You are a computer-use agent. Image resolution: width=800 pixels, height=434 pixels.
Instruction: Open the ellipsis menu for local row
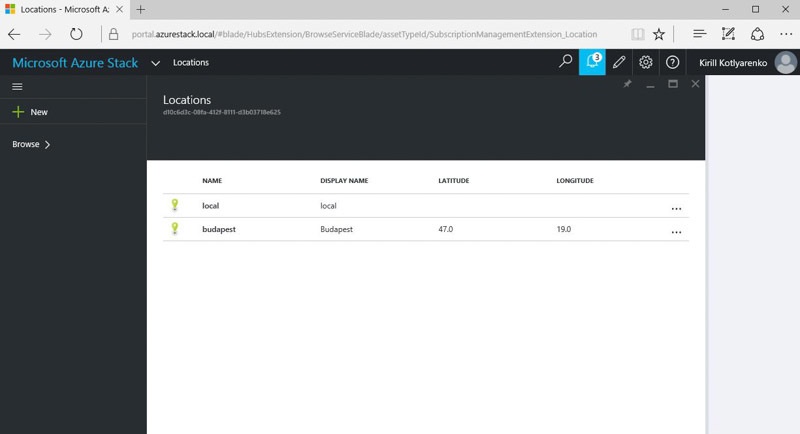pyautogui.click(x=677, y=209)
